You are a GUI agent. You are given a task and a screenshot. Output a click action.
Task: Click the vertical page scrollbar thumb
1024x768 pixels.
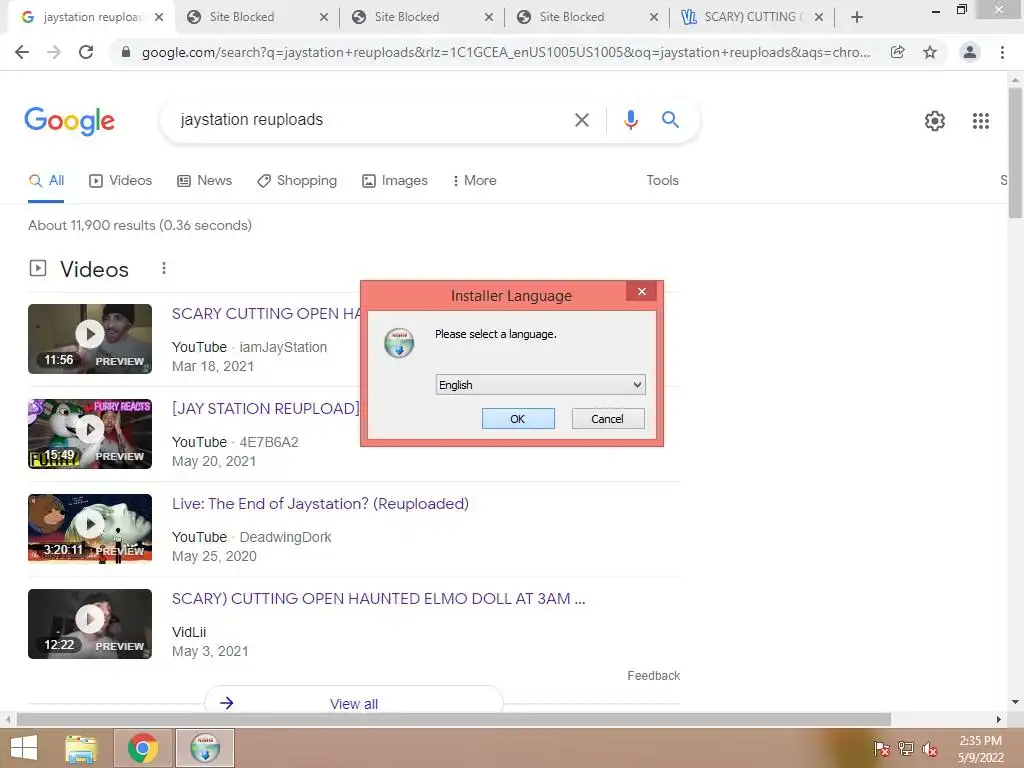(x=1015, y=153)
